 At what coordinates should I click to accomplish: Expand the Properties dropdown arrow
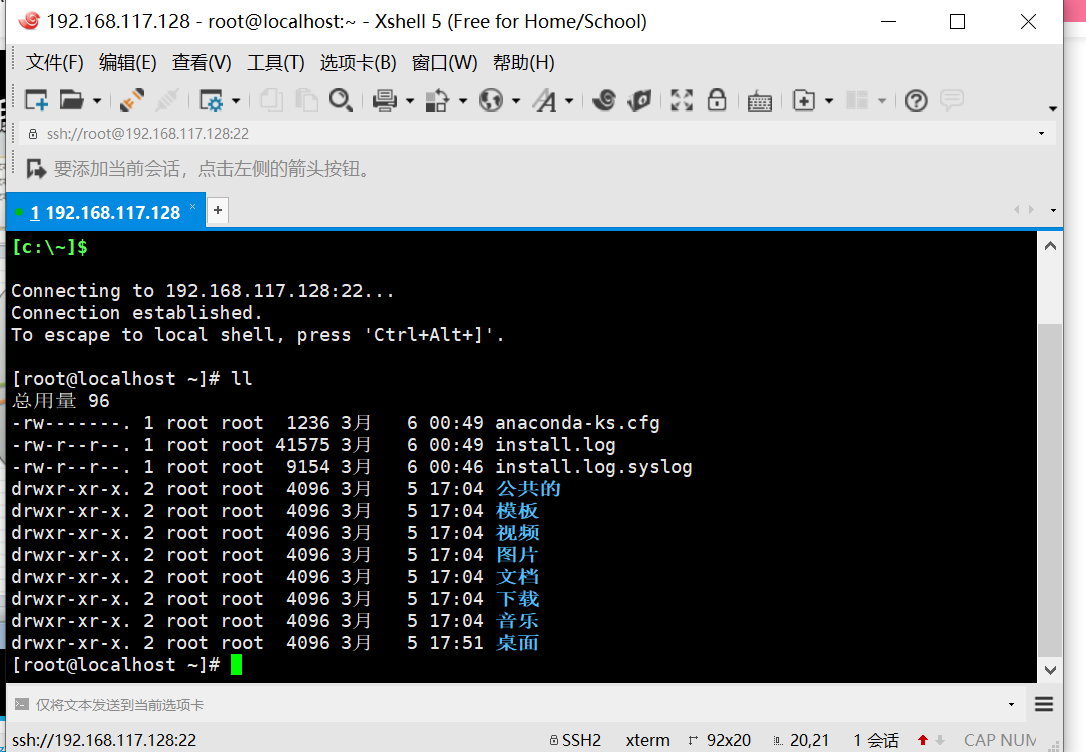[236, 101]
